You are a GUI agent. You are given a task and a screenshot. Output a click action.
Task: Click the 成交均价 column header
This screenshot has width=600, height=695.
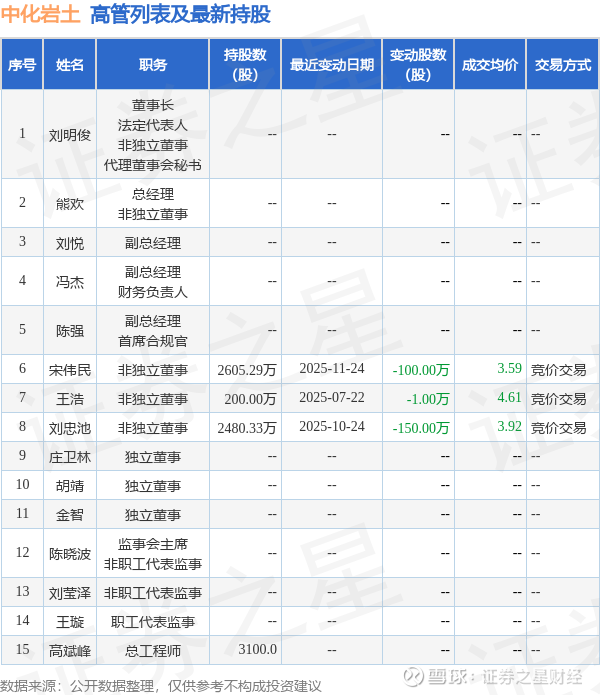click(x=490, y=65)
